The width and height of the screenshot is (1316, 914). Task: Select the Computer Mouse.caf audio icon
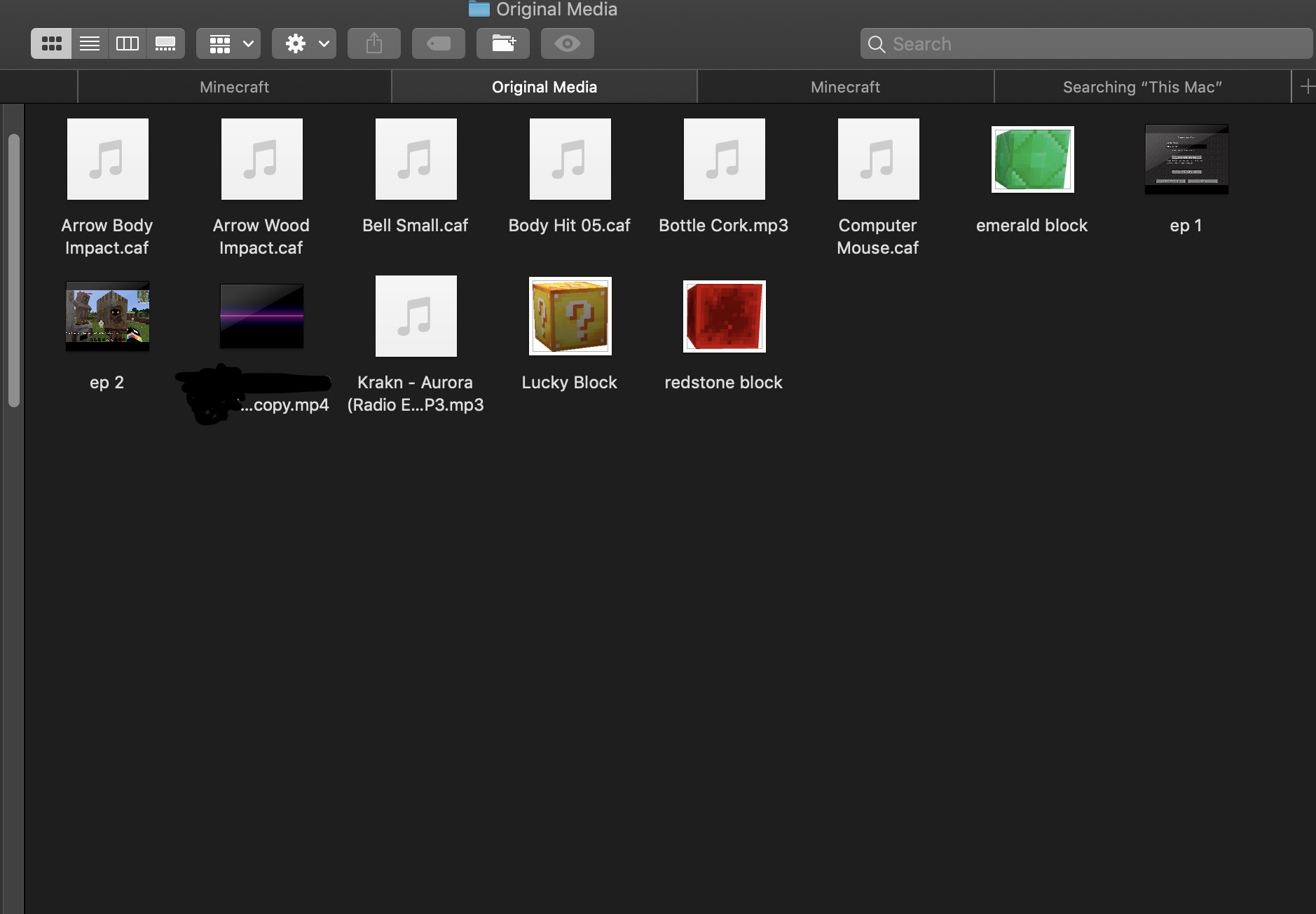(879, 159)
